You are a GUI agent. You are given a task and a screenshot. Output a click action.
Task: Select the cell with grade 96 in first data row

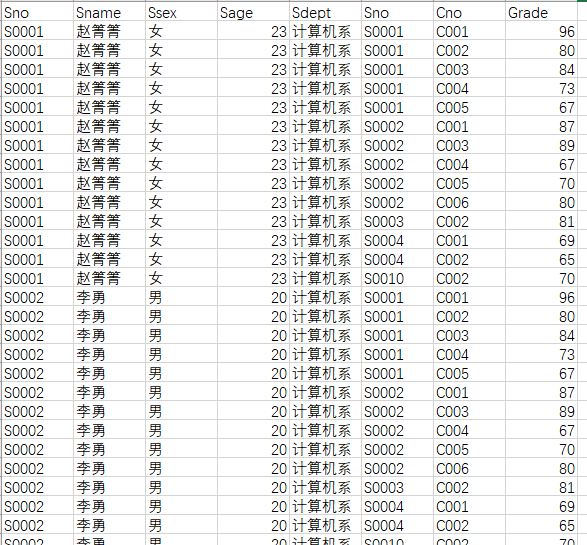click(x=541, y=31)
